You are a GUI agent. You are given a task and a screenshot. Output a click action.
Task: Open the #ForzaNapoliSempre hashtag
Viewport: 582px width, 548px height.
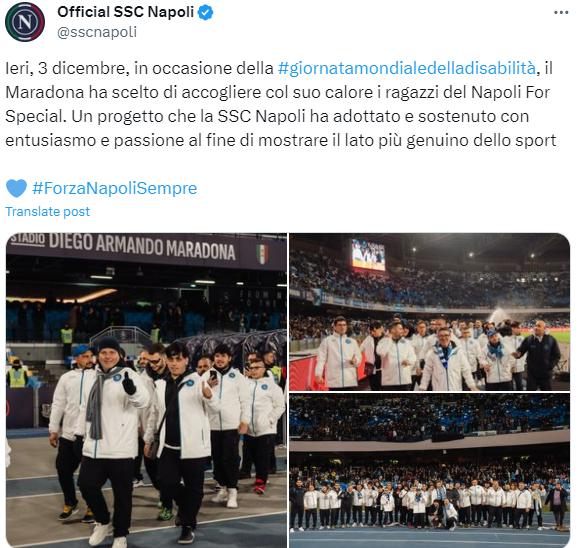[115, 188]
